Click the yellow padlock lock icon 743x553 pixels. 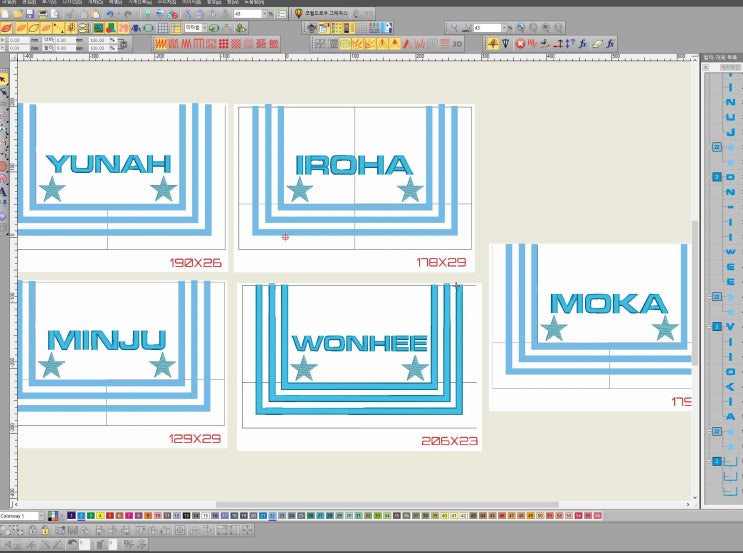point(45,530)
